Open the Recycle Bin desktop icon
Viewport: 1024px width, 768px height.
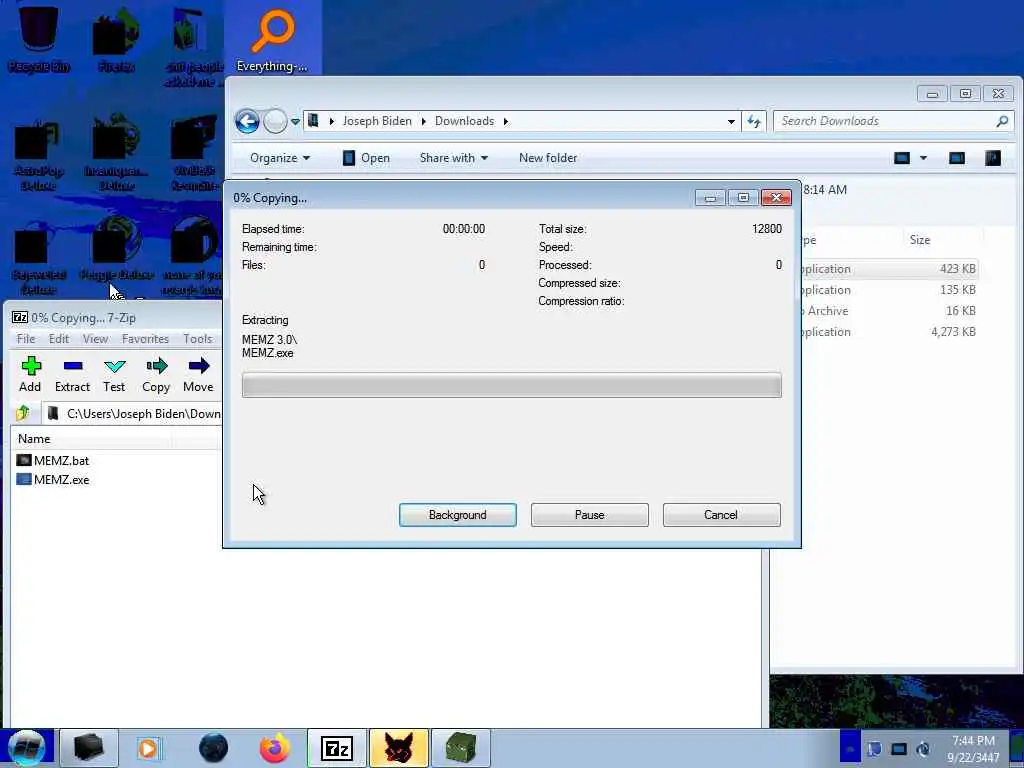(x=39, y=38)
